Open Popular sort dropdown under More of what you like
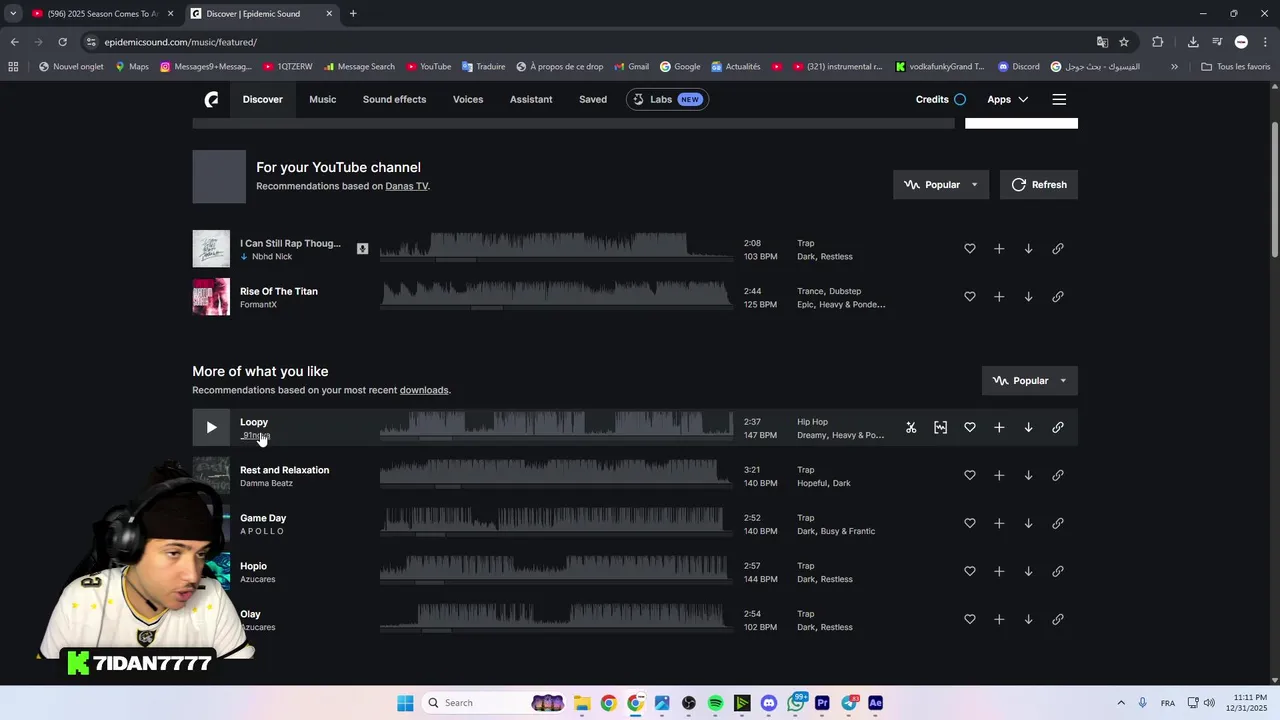This screenshot has height=720, width=1280. click(1030, 381)
